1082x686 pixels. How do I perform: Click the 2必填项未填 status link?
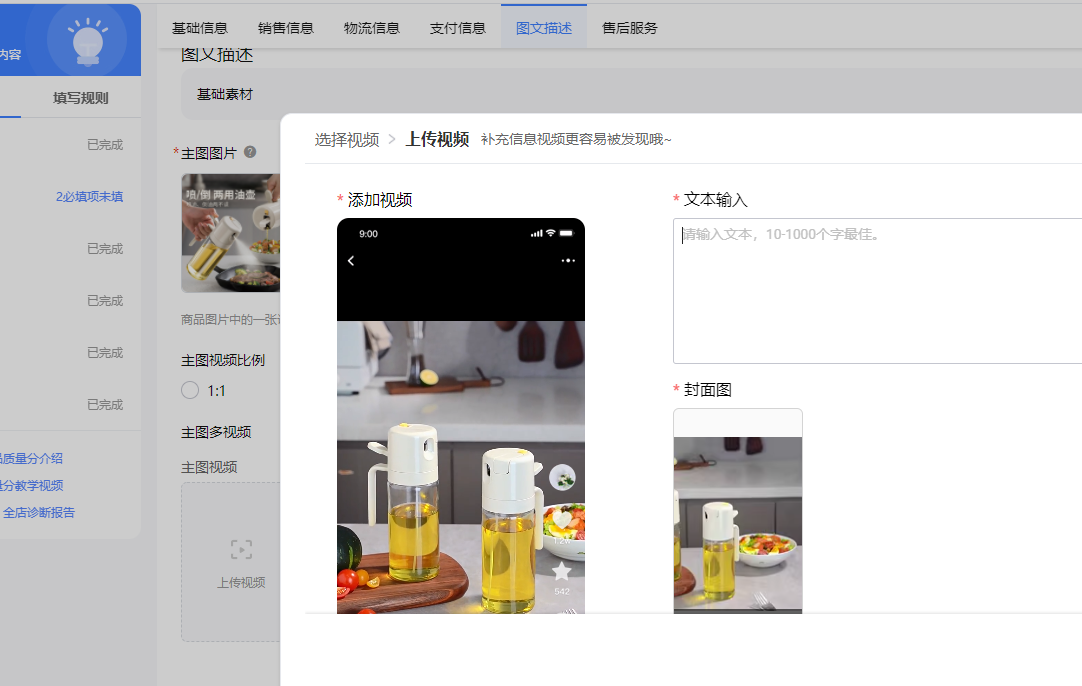coord(89,197)
